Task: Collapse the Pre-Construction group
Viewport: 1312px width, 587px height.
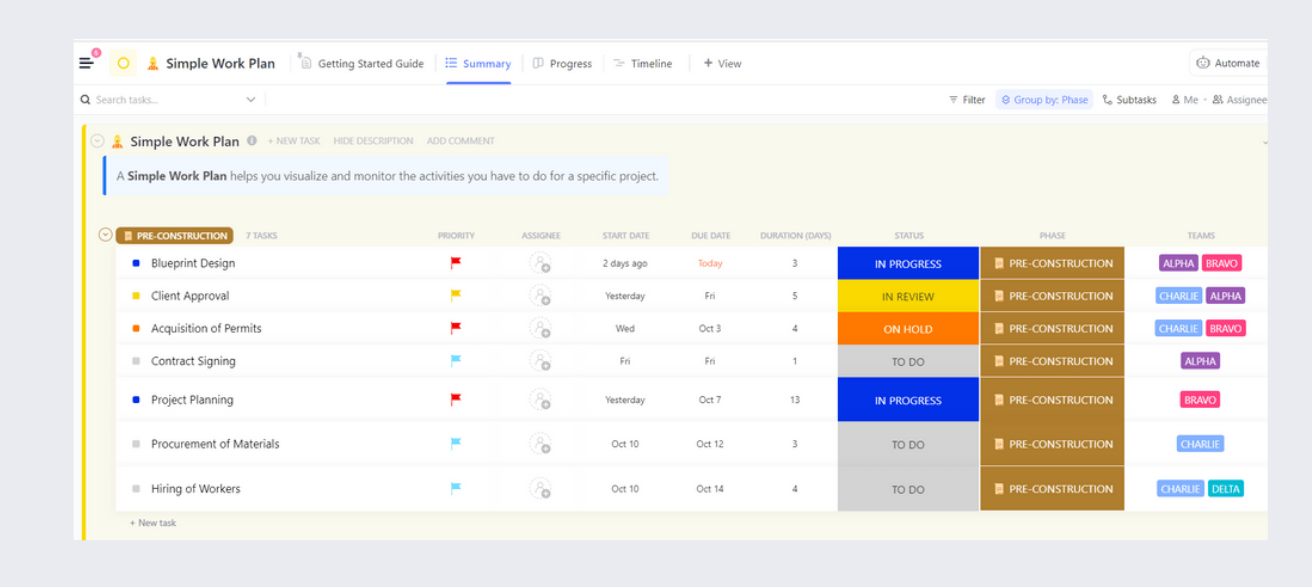Action: click(x=105, y=236)
